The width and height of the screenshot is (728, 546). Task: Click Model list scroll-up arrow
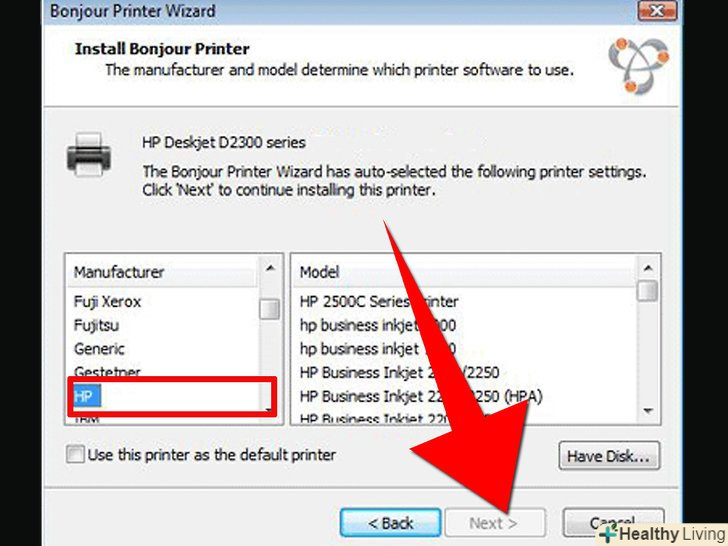648,269
